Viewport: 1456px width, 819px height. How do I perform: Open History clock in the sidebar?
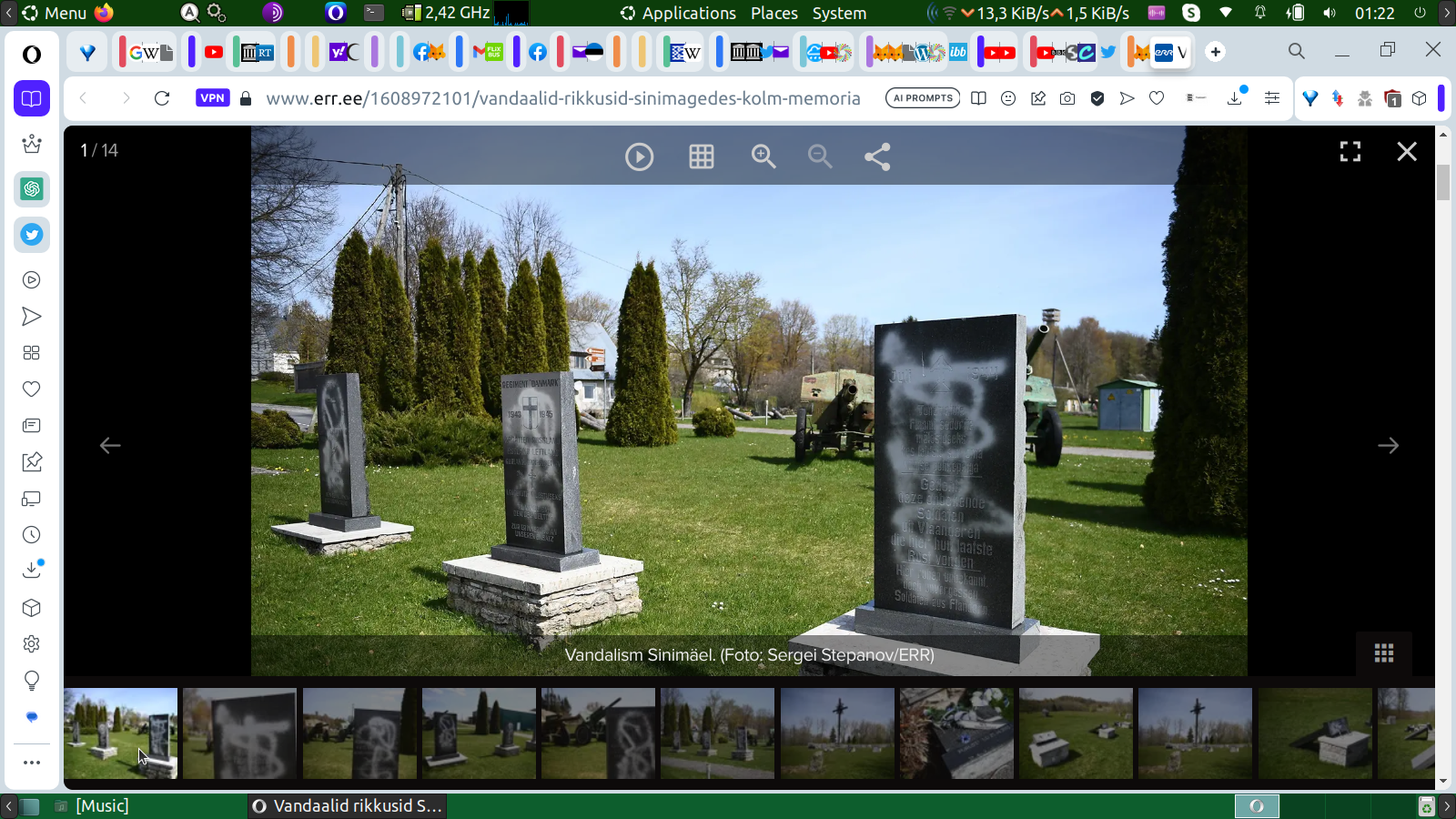pyautogui.click(x=32, y=535)
